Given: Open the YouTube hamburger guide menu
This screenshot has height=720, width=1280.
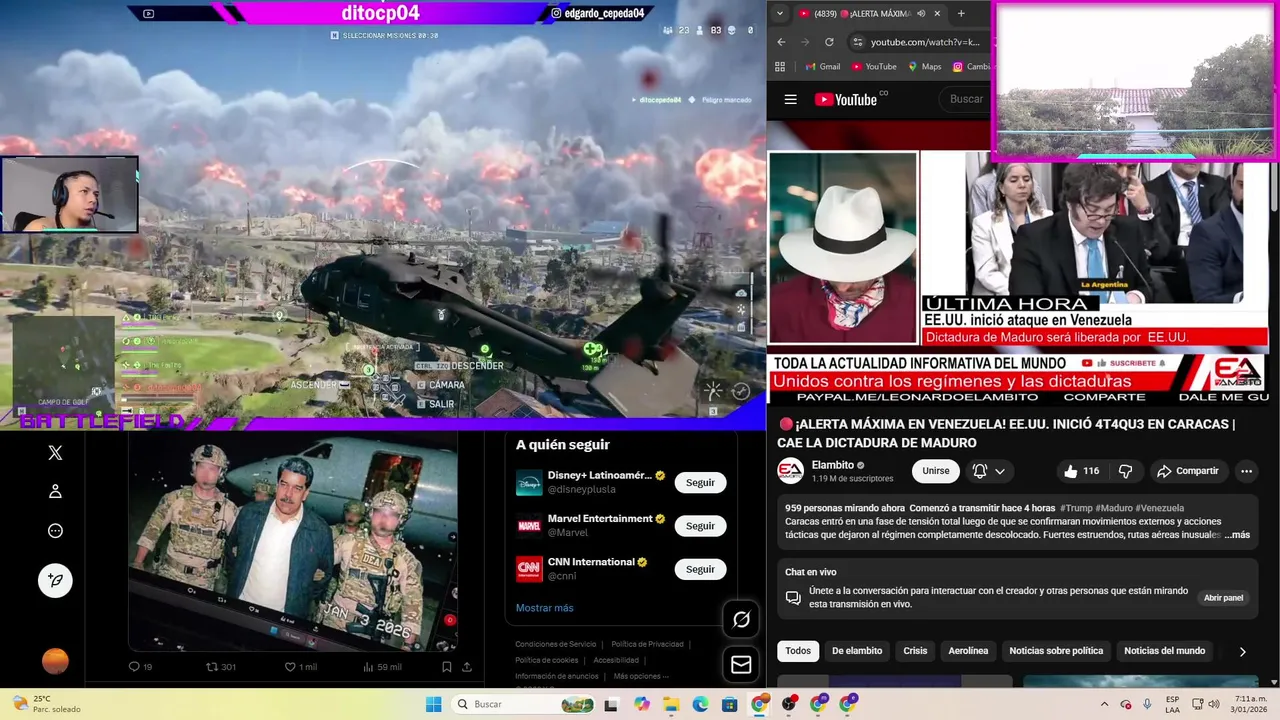Looking at the screenshot, I should (x=791, y=99).
